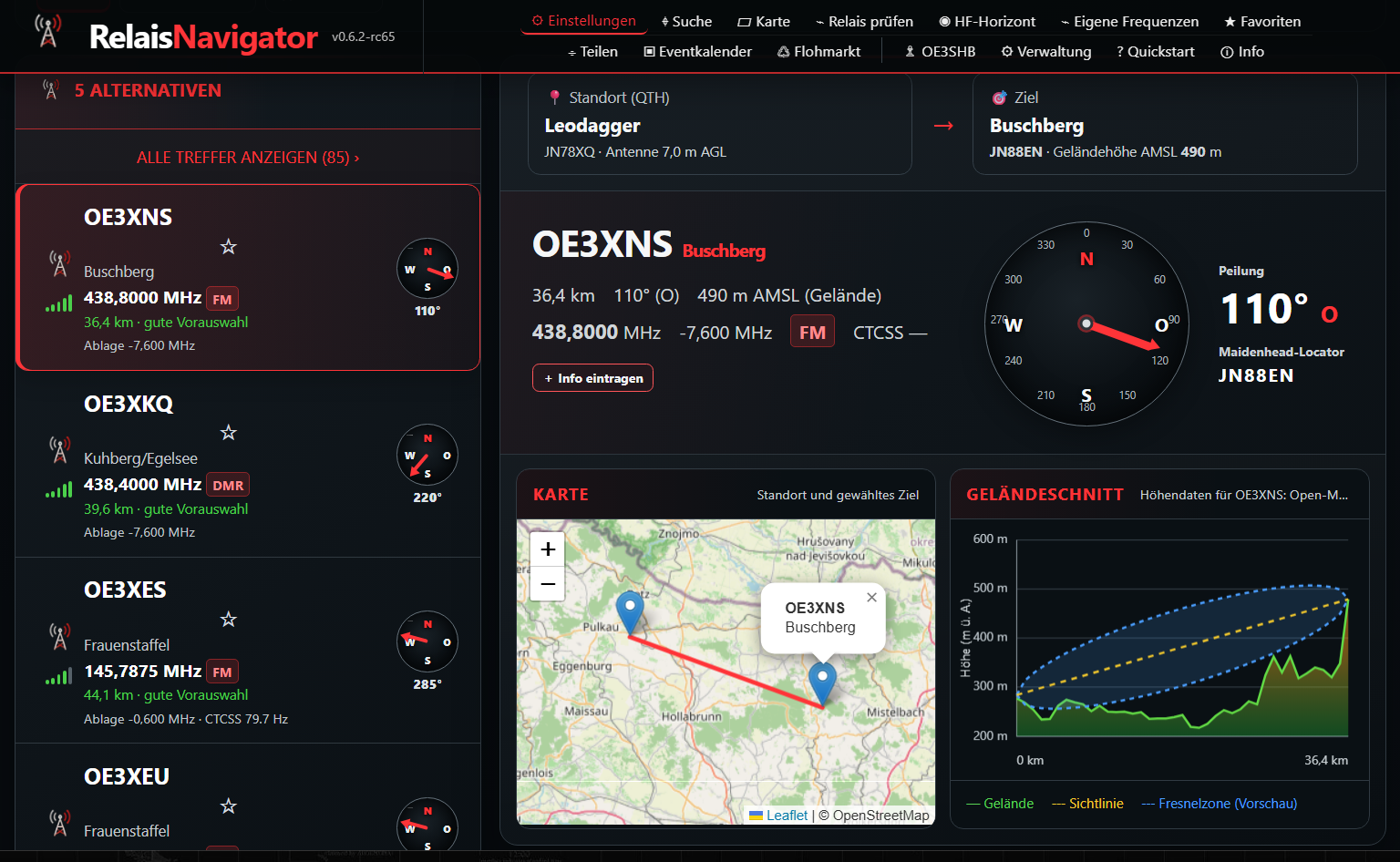Click the red pin icon next to Standort

coord(554,97)
